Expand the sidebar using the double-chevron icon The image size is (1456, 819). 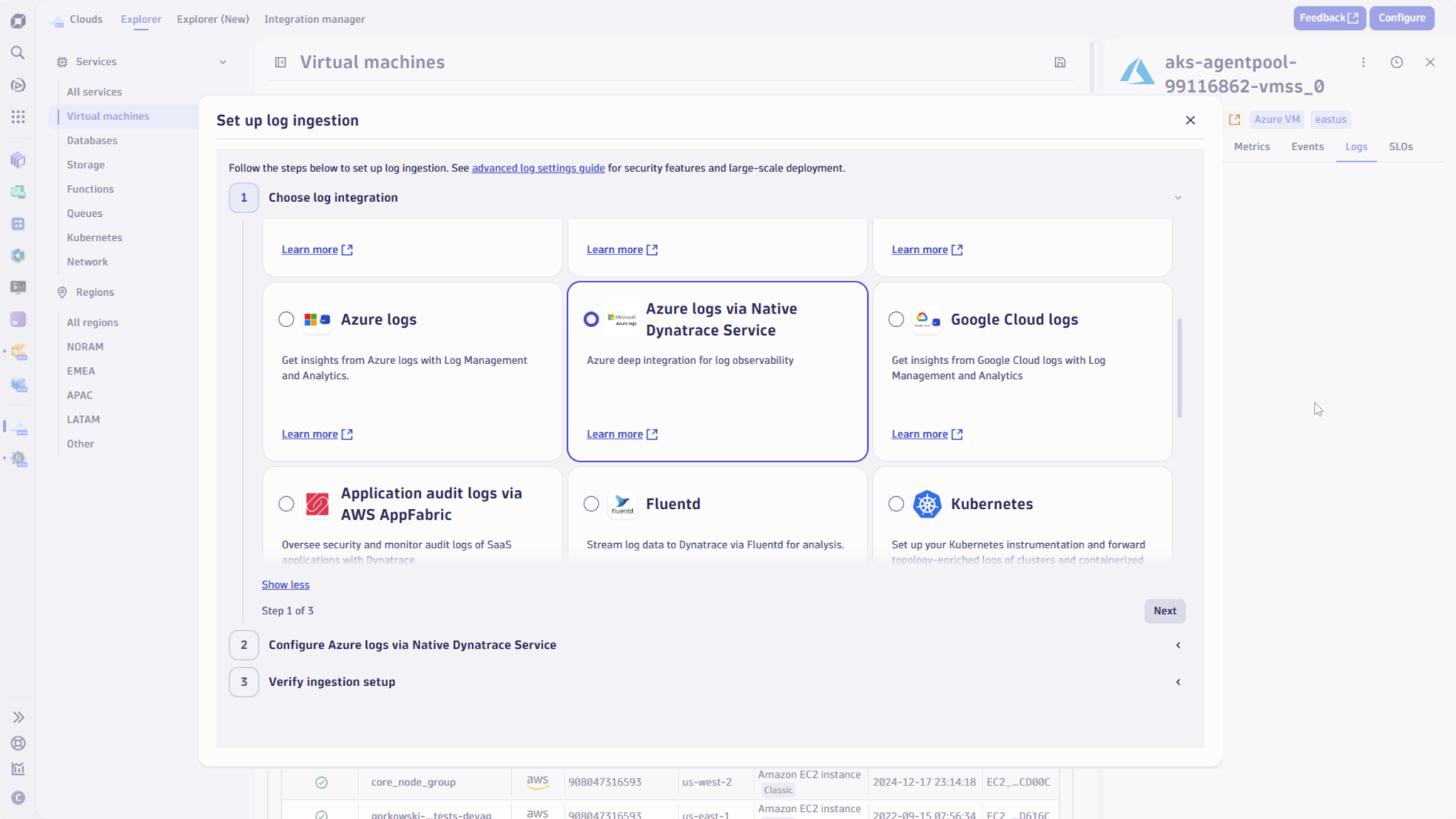[18, 717]
